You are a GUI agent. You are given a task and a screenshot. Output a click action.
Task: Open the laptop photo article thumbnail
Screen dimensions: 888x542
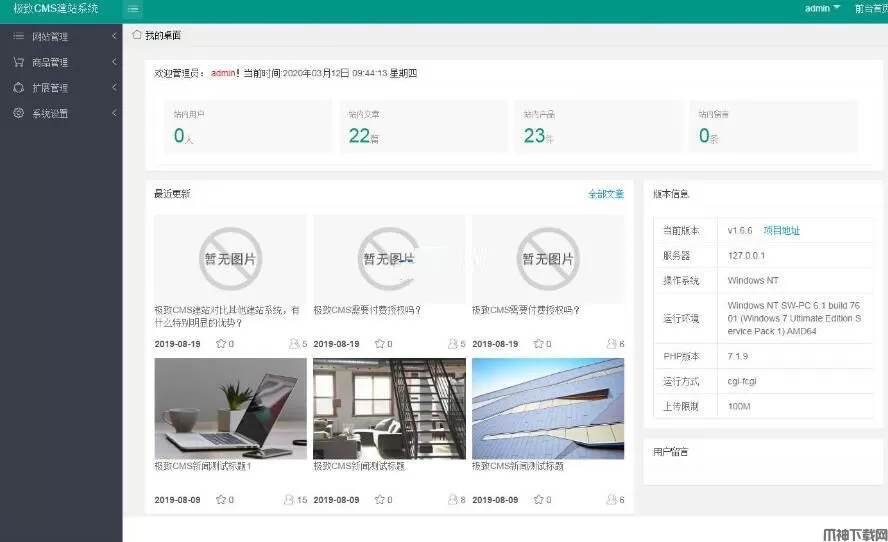tap(230, 408)
